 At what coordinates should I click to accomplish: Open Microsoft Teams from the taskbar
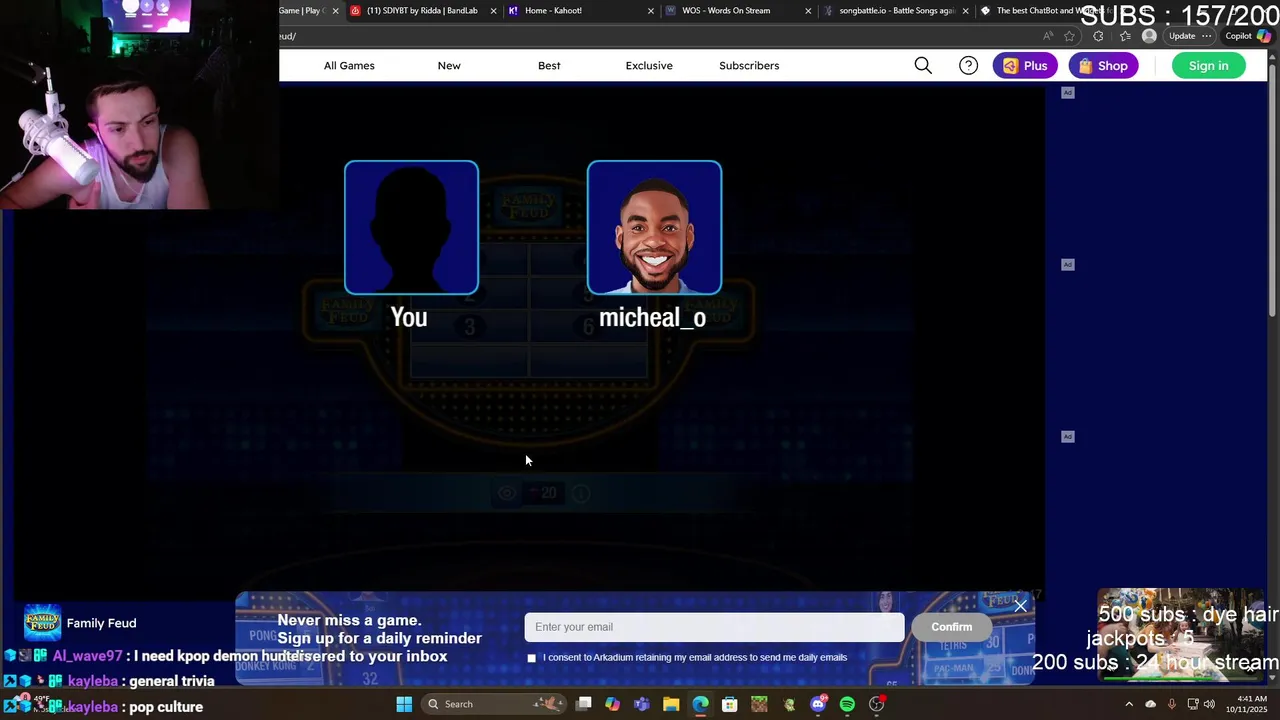tap(642, 704)
